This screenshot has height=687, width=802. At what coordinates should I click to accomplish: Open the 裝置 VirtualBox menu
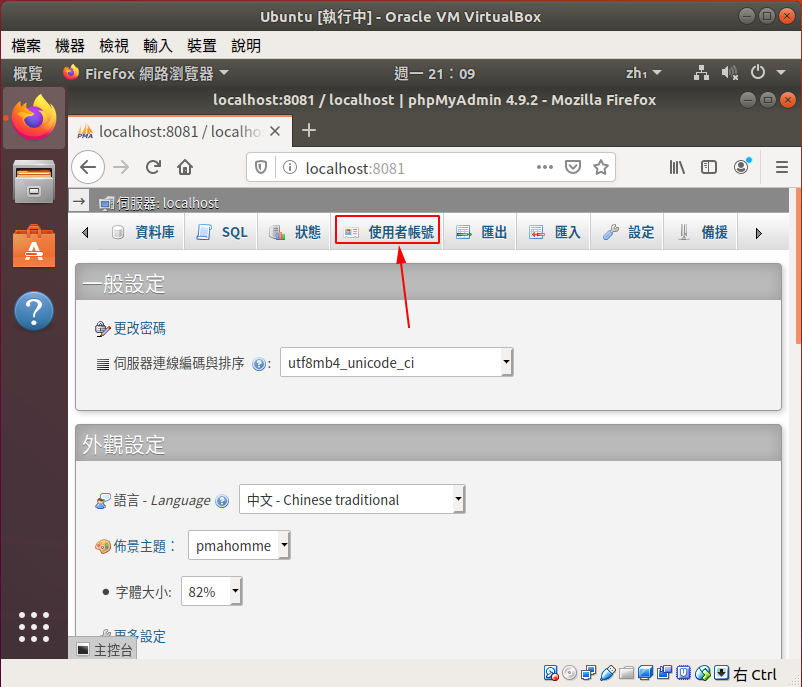[202, 46]
